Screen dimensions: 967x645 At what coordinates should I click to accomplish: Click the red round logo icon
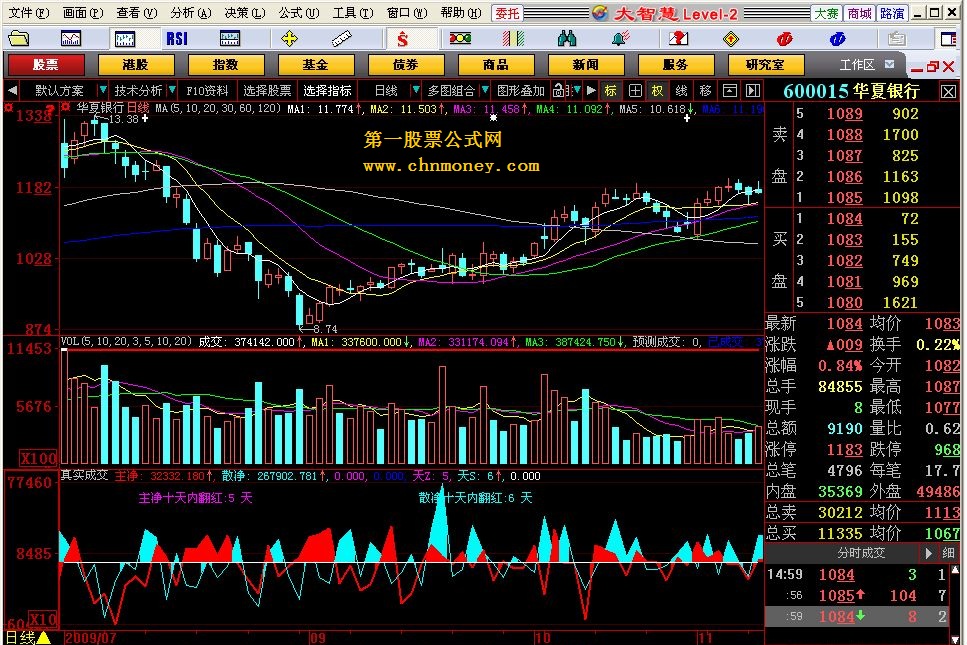pyautogui.click(x=784, y=39)
